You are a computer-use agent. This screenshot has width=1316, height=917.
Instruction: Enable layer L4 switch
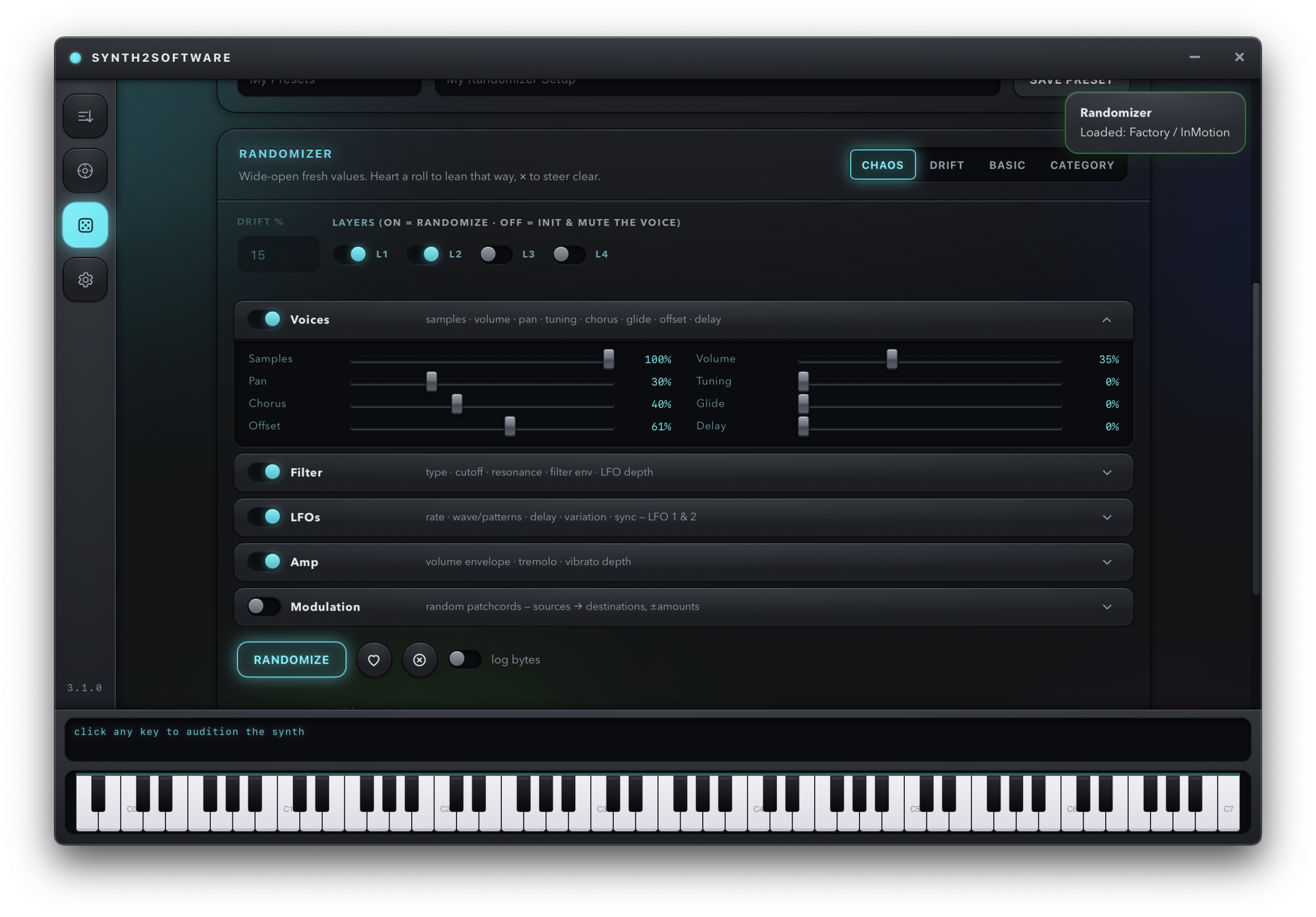[569, 254]
